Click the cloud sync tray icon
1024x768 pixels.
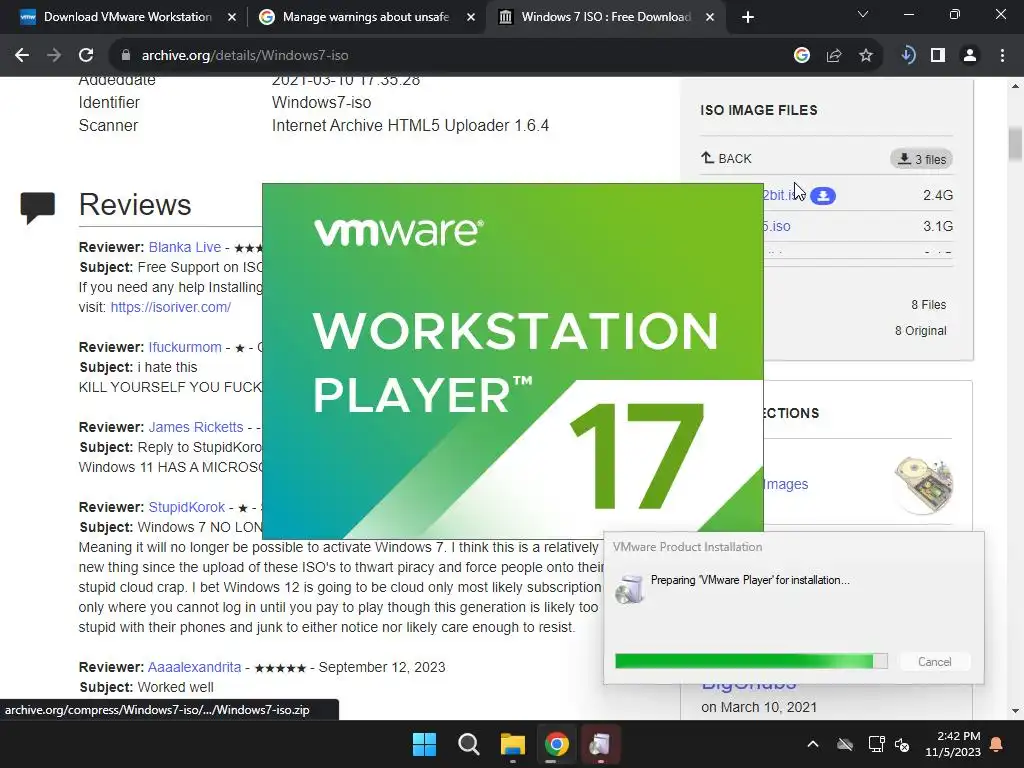click(x=845, y=744)
